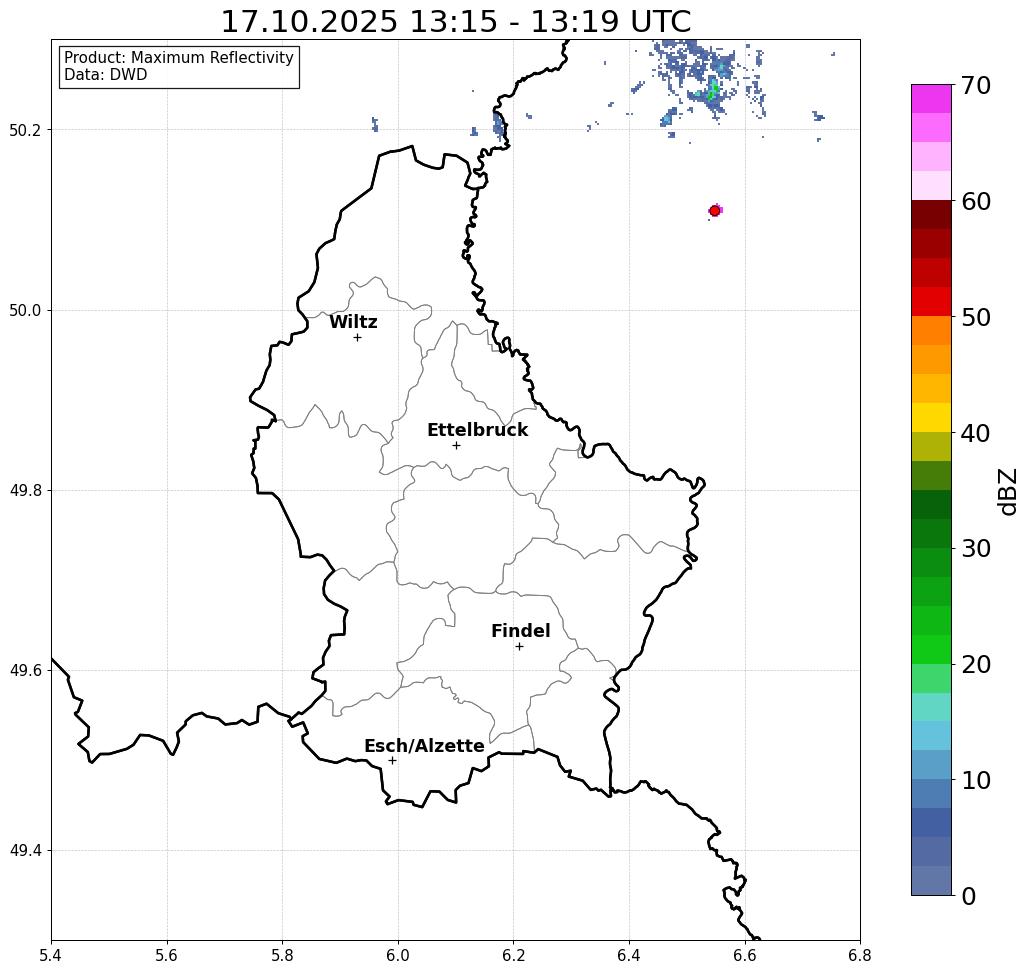Click the bright red colorbar segment below 50
The height and width of the screenshot is (973, 1029).
pos(931,302)
